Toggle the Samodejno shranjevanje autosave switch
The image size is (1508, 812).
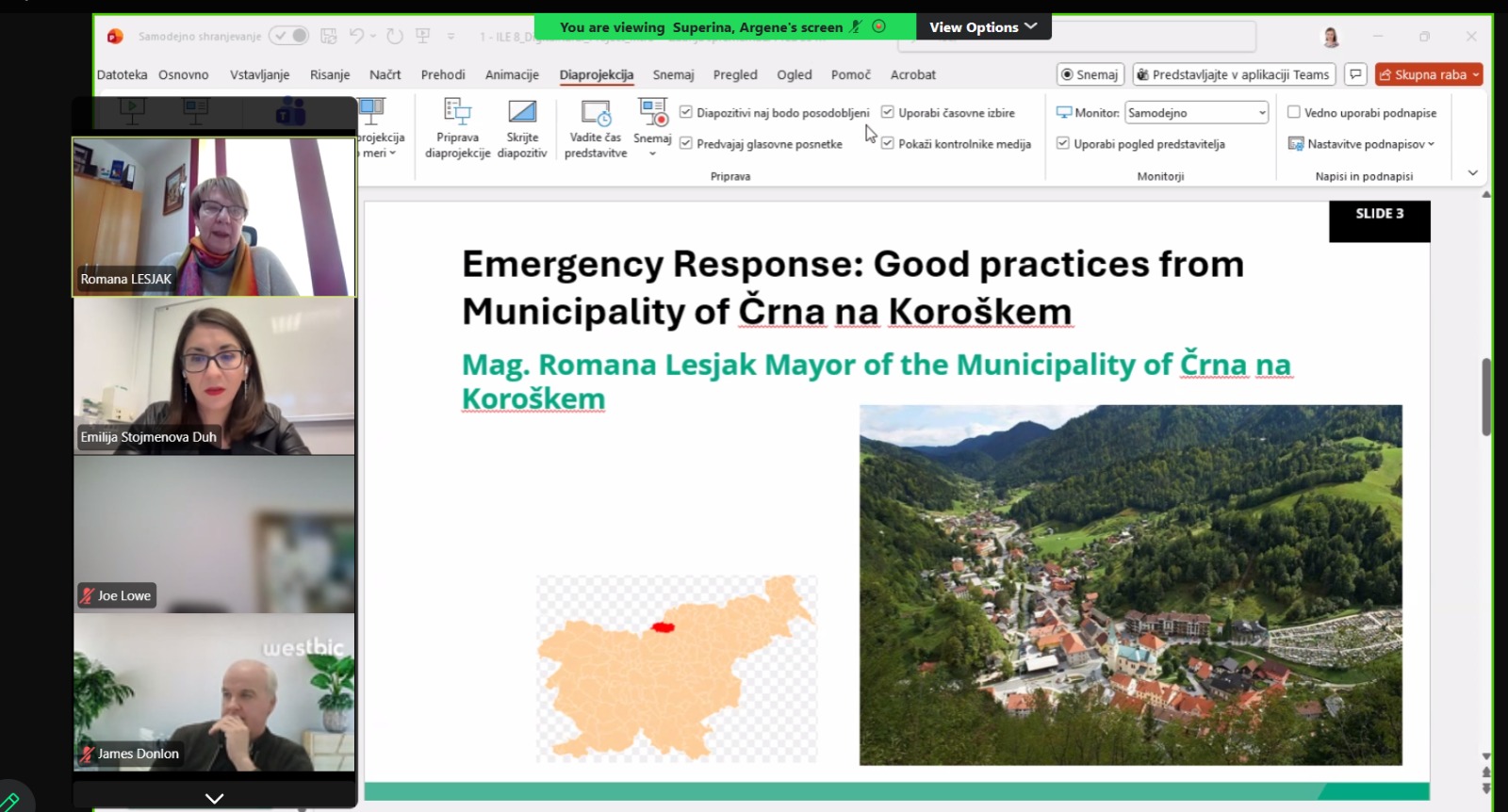click(289, 36)
